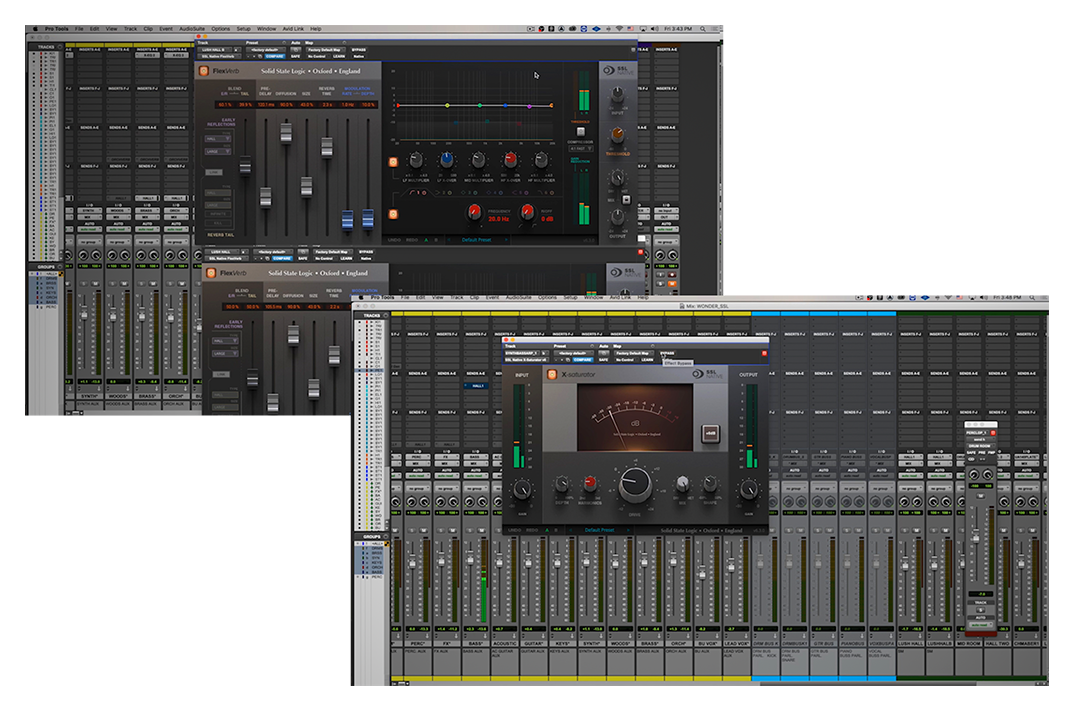The width and height of the screenshot is (1080, 718).
Task: Click the red Harmonics knob in X-Saturator
Action: pyautogui.click(x=590, y=483)
